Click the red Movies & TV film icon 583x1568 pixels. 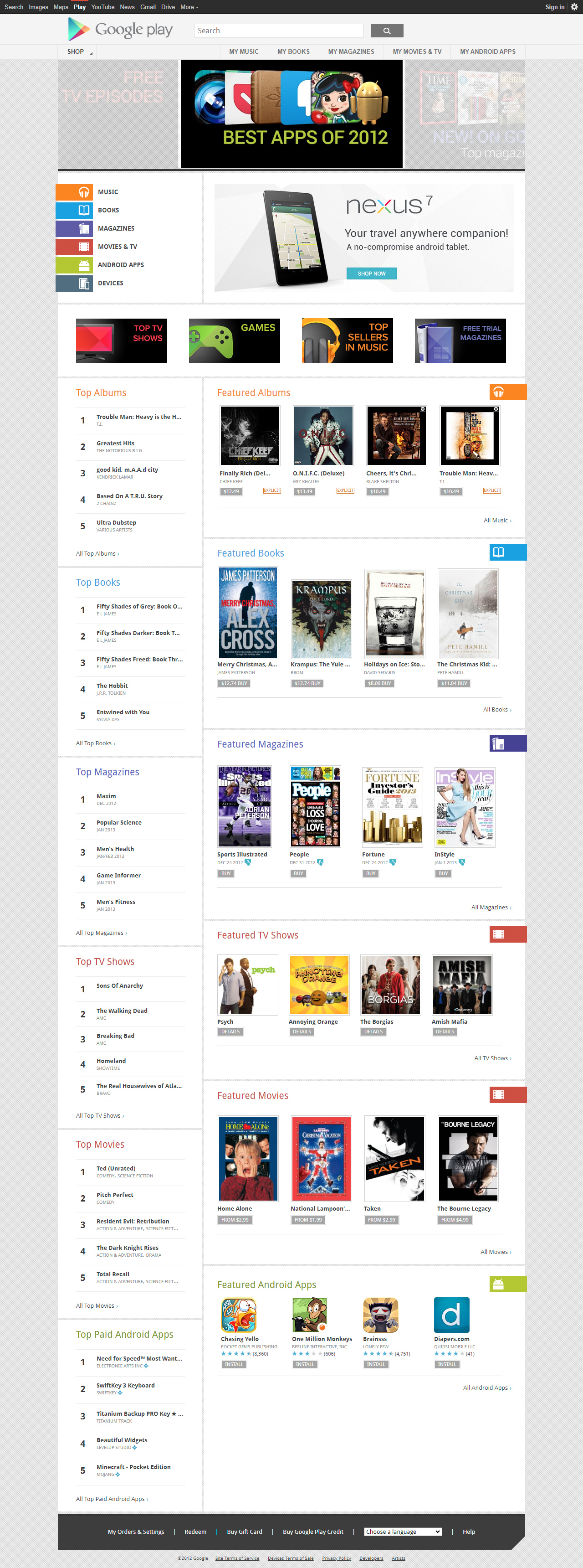83,247
